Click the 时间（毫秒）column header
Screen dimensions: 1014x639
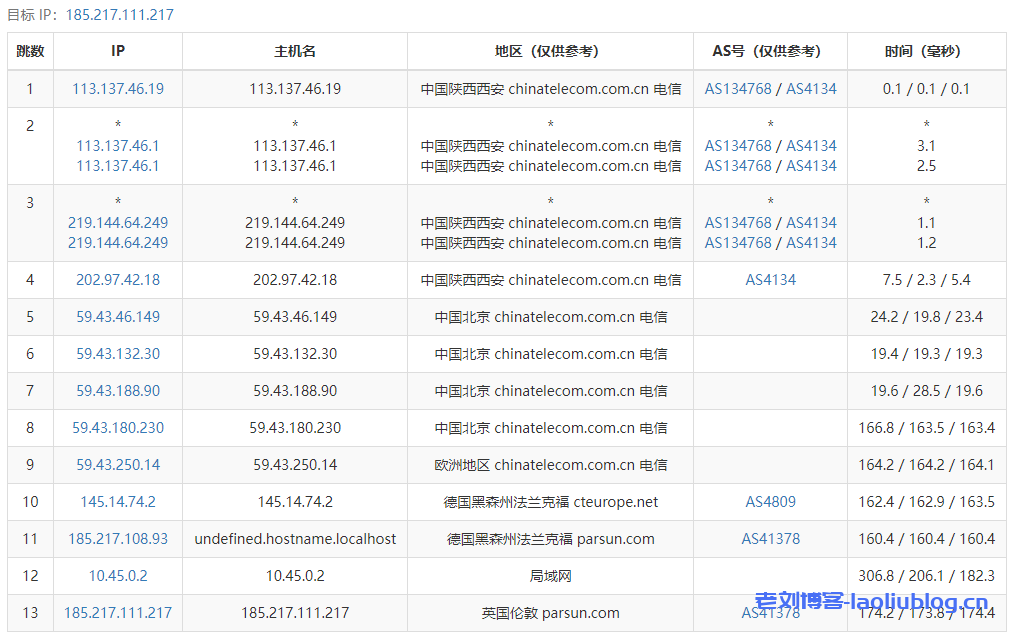(926, 51)
